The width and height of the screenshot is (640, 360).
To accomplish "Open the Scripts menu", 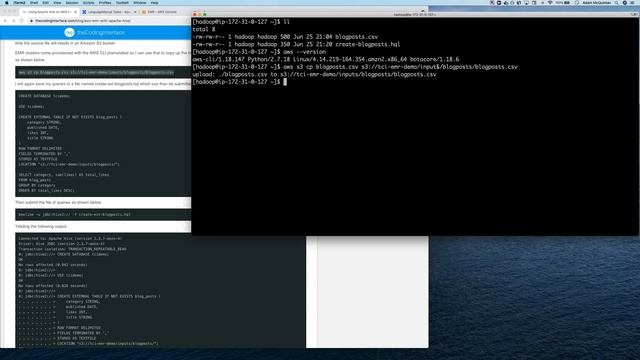I will [x=89, y=2].
